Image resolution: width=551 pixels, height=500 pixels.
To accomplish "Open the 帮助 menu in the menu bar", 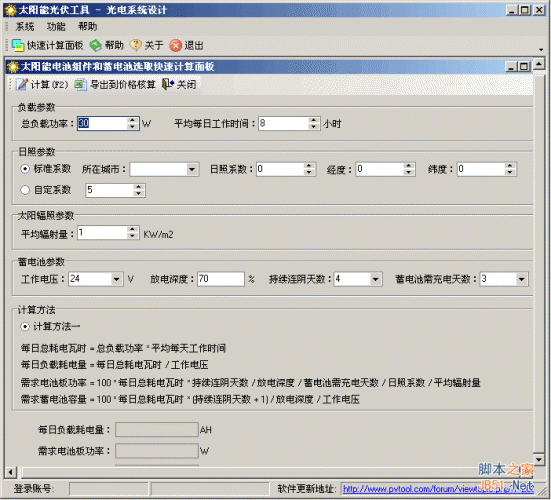I will 87,26.
